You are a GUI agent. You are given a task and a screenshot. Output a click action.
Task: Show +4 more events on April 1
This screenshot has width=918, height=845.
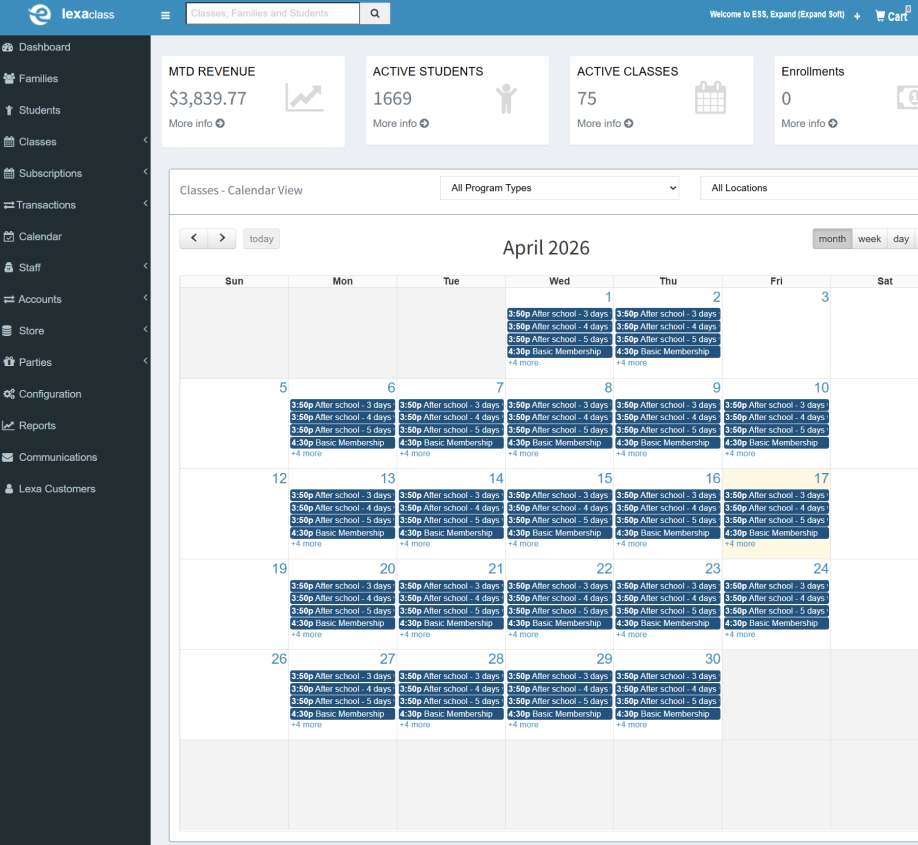pos(523,363)
